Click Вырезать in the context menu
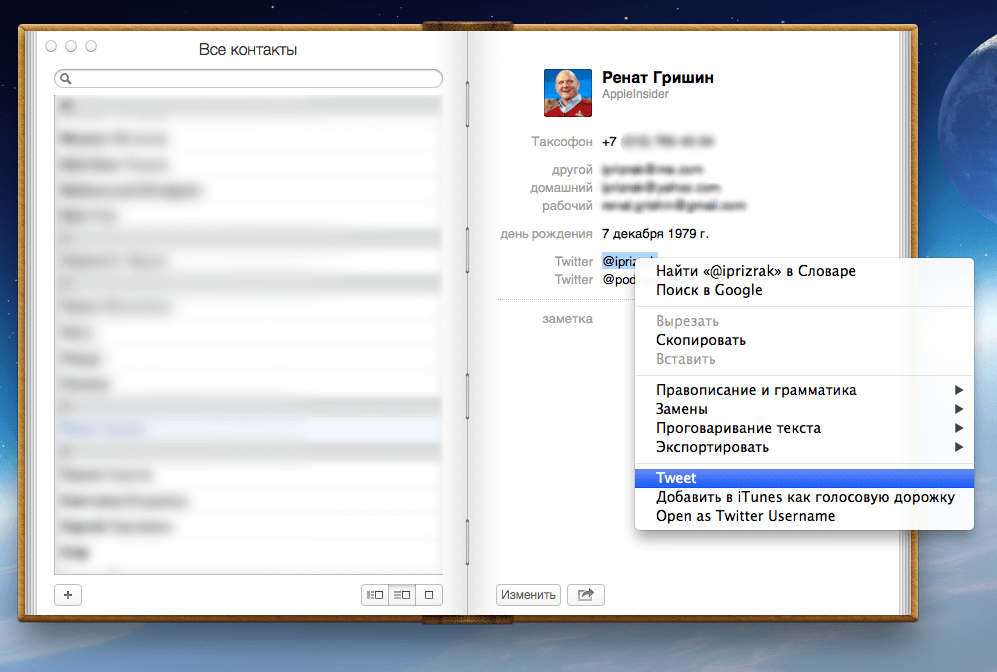Screen dimensions: 997x672 [x=804, y=321]
